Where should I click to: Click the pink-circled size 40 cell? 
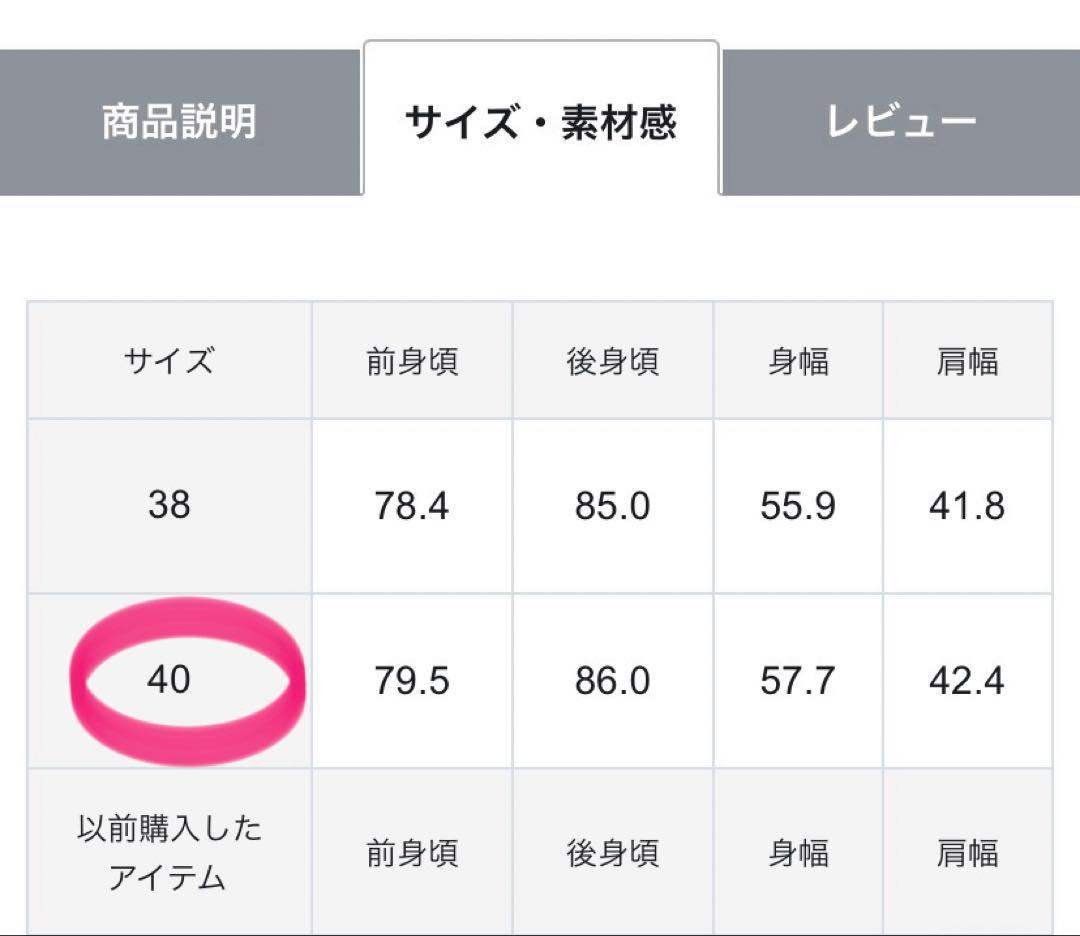click(169, 680)
